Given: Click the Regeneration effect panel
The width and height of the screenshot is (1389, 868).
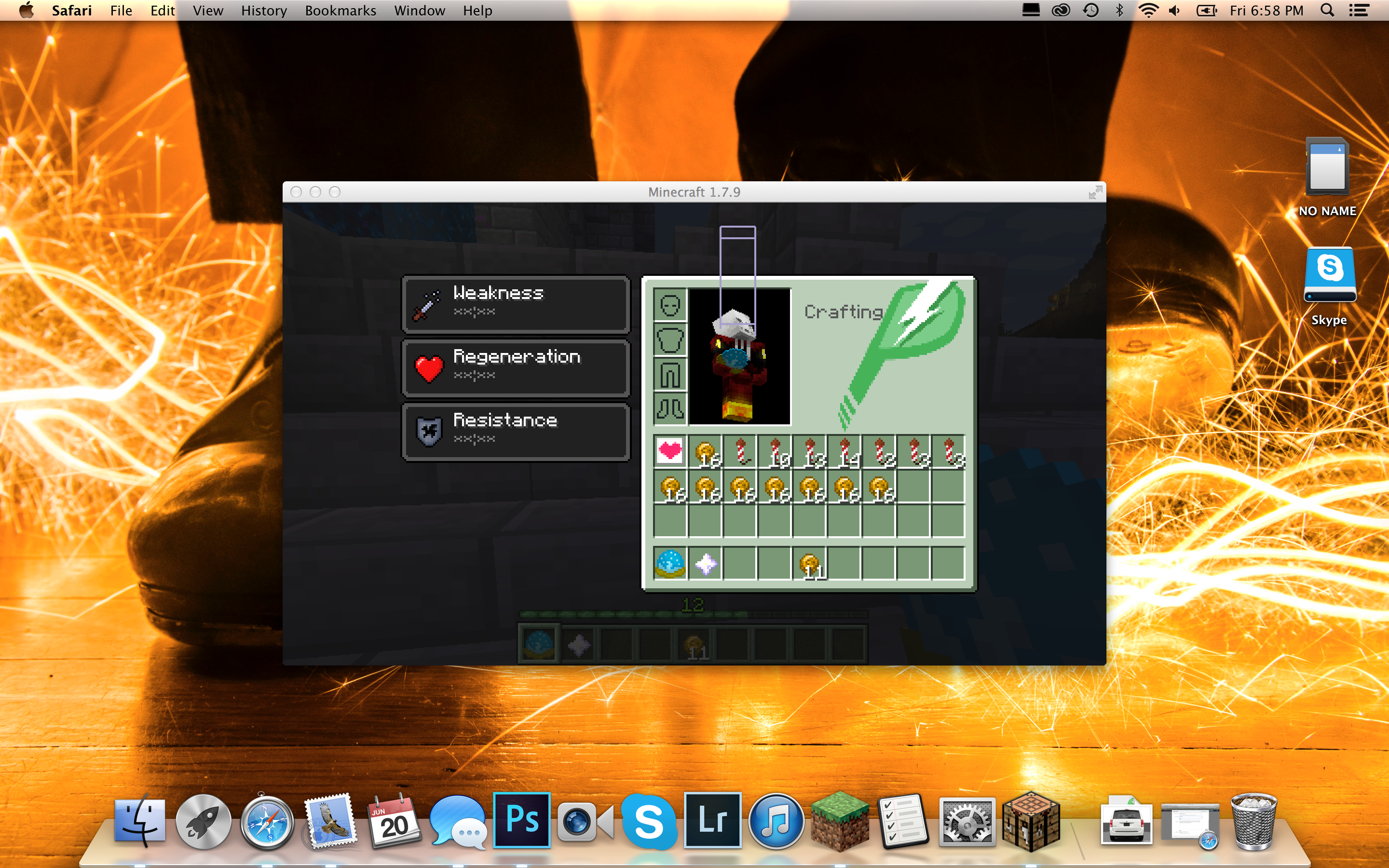Looking at the screenshot, I should click(x=516, y=367).
